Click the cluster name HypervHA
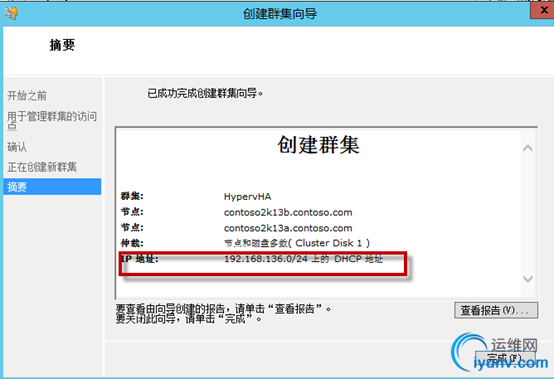This screenshot has height=379, width=554. coord(247,196)
